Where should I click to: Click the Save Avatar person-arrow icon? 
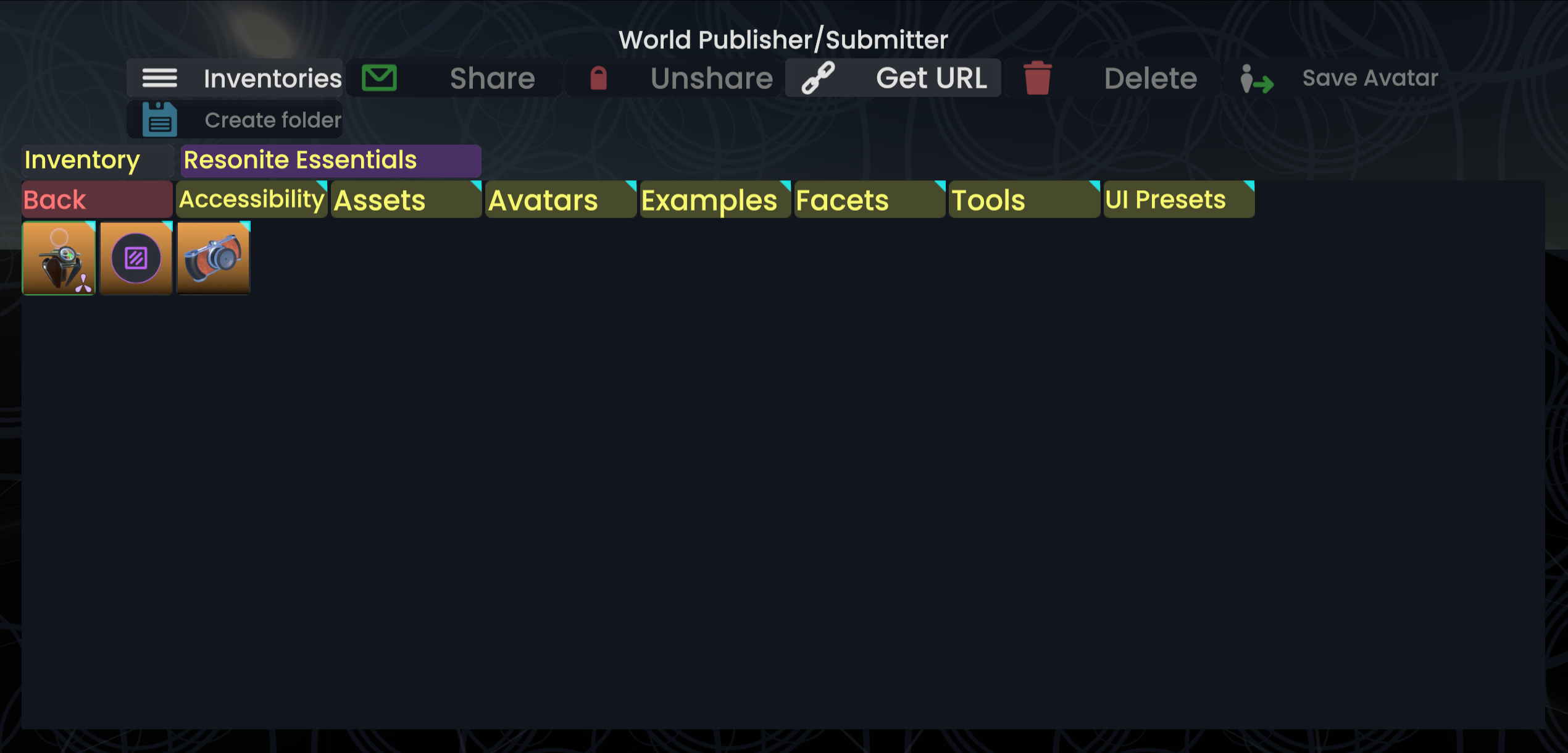[1256, 79]
